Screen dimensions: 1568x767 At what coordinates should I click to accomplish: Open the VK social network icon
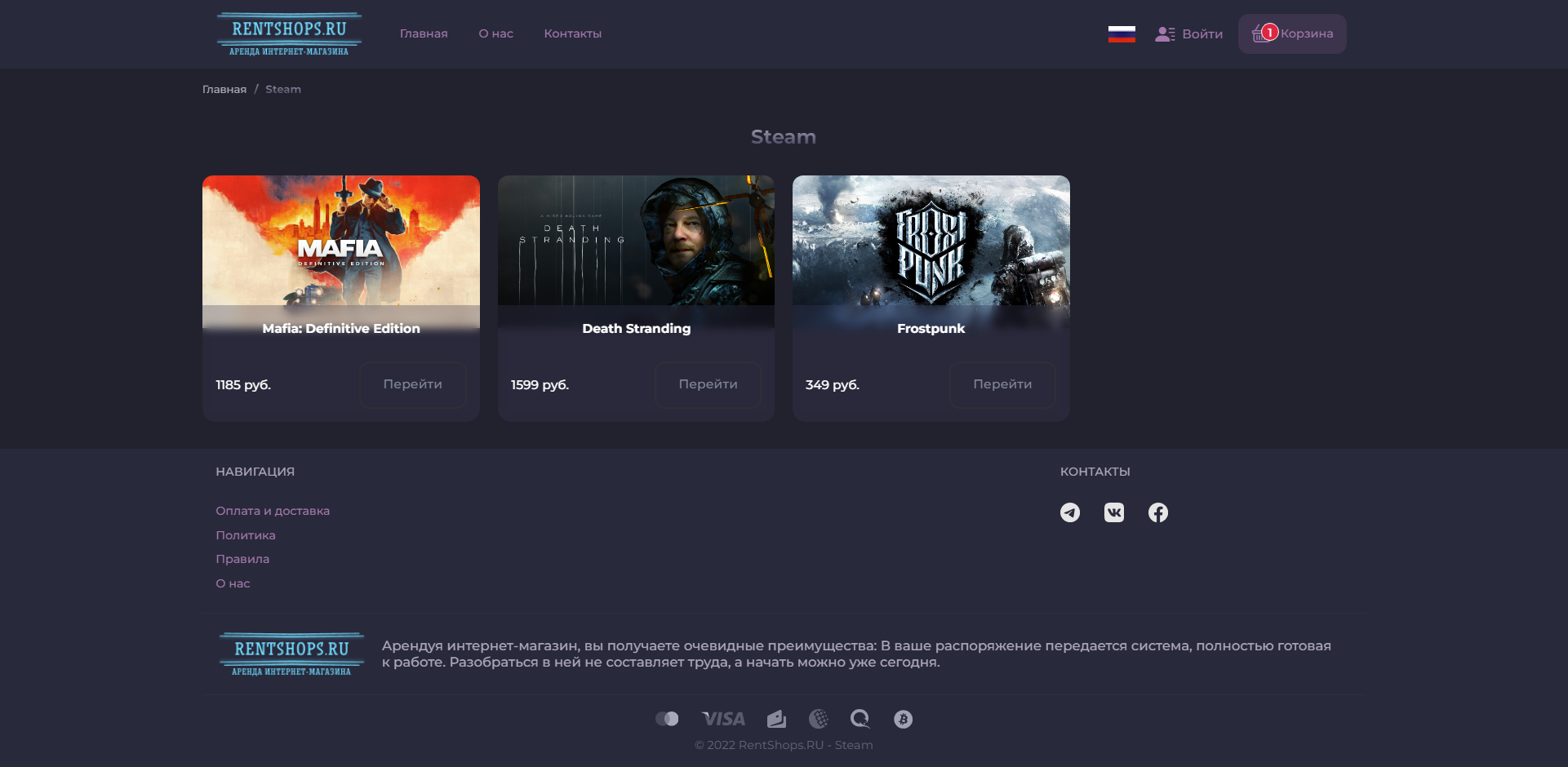(x=1114, y=512)
